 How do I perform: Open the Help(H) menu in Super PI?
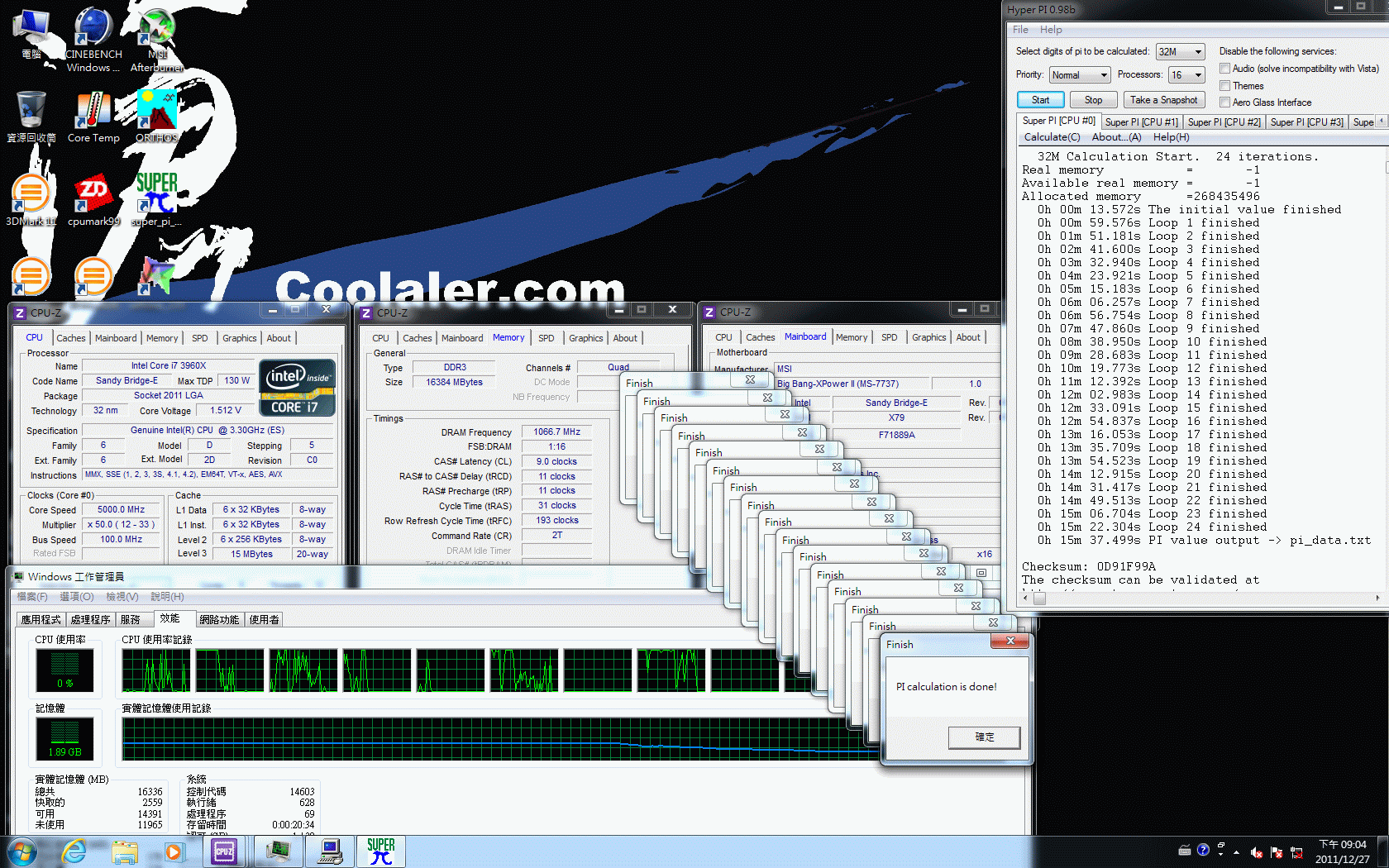pyautogui.click(x=1171, y=137)
